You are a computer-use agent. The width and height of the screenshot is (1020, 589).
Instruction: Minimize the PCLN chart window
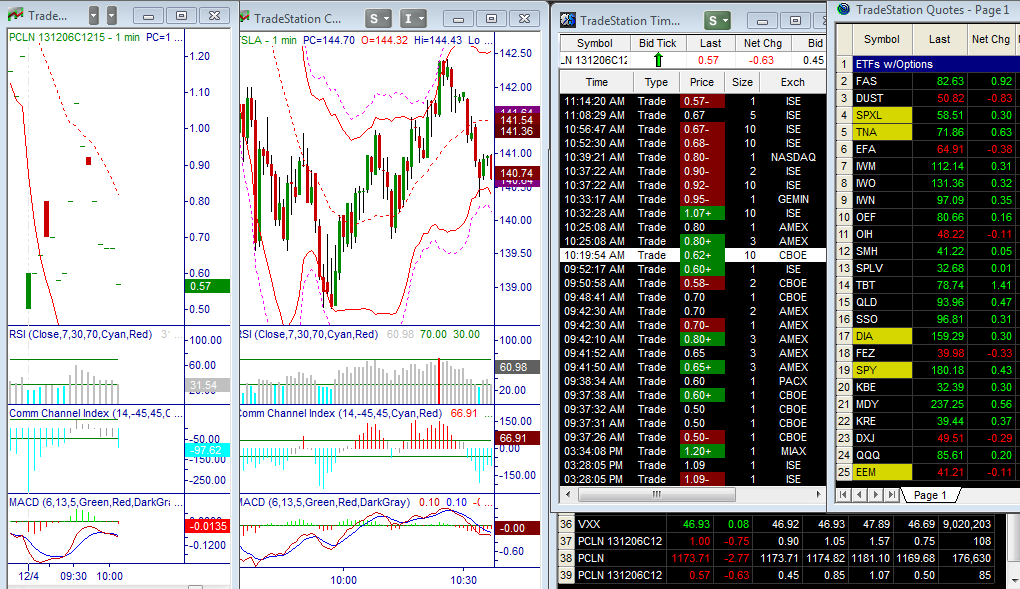coord(148,16)
